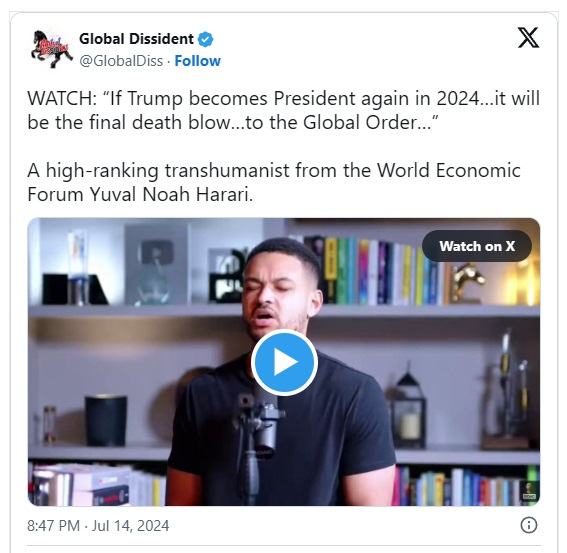Viewport: 567px width, 553px height.
Task: Open the @GlobalDiss handle link
Action: (121, 61)
